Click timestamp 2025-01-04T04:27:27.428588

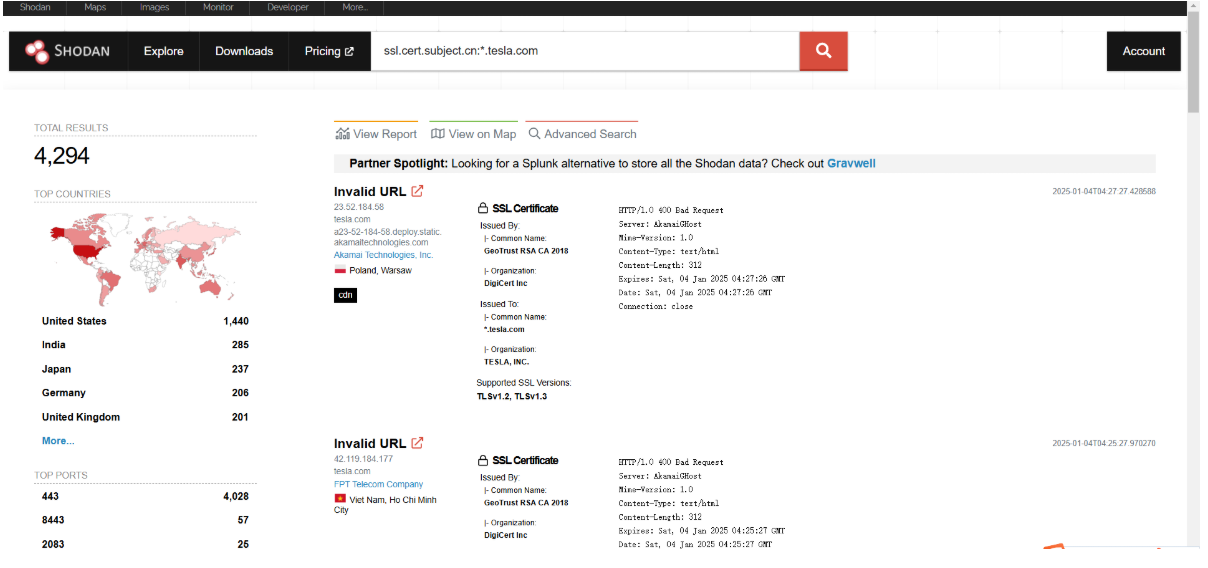1104,191
